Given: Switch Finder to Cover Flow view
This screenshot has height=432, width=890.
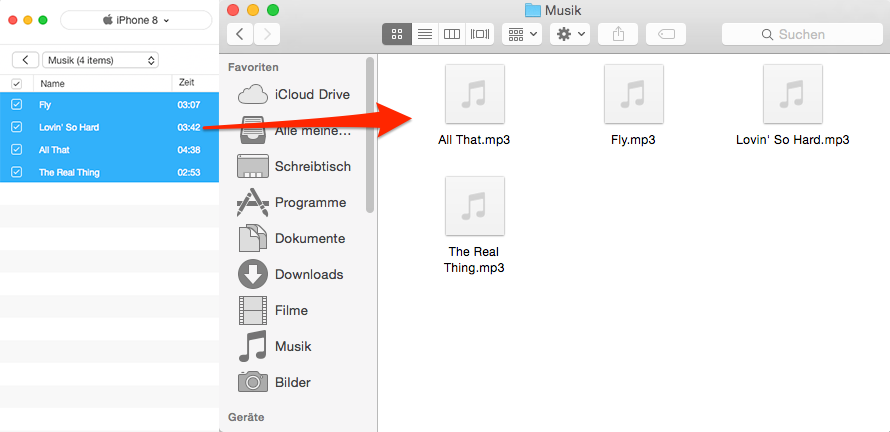Looking at the screenshot, I should (x=480, y=34).
